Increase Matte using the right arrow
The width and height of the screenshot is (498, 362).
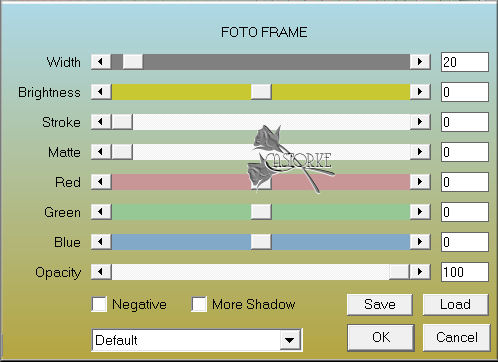[x=420, y=152]
